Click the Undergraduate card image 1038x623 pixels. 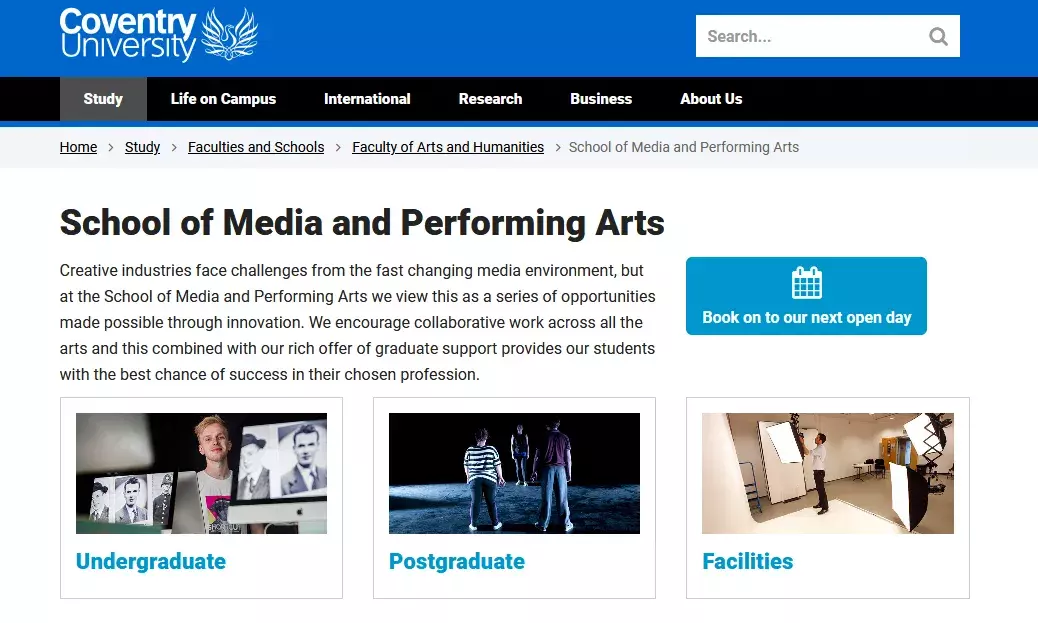point(201,473)
